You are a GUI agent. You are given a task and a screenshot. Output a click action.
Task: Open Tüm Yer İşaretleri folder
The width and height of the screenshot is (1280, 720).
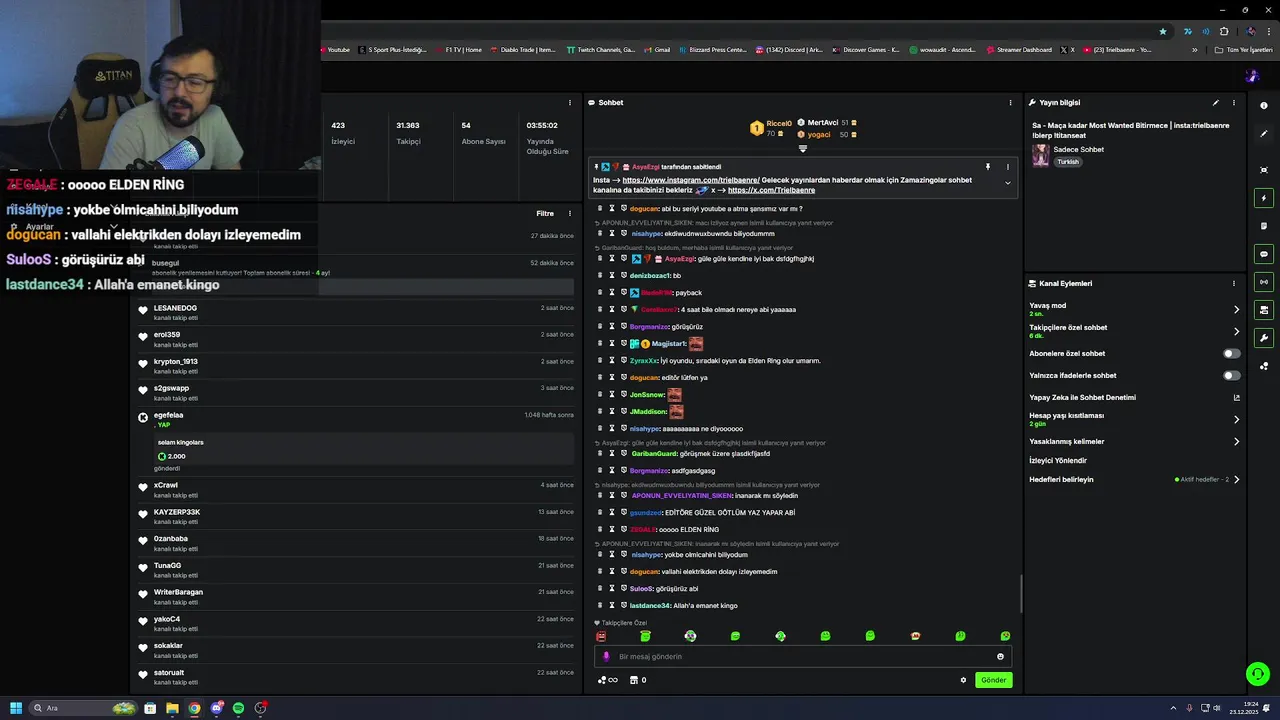[1244, 50]
